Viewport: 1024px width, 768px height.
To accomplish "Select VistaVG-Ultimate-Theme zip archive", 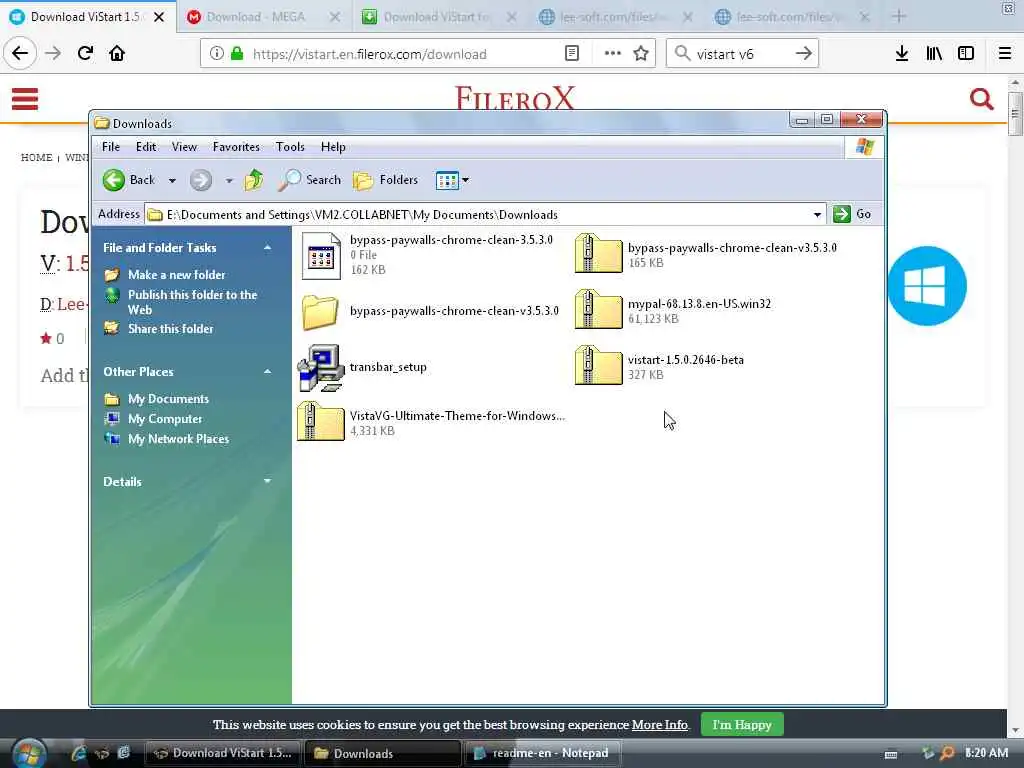I will click(x=320, y=422).
